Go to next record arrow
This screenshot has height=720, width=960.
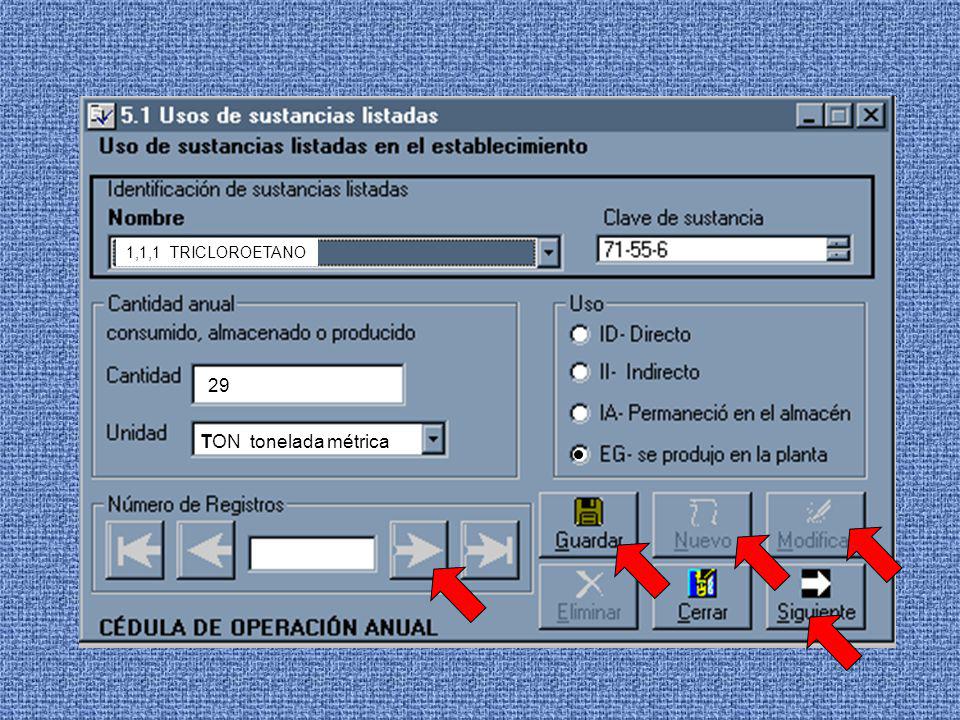click(x=419, y=550)
